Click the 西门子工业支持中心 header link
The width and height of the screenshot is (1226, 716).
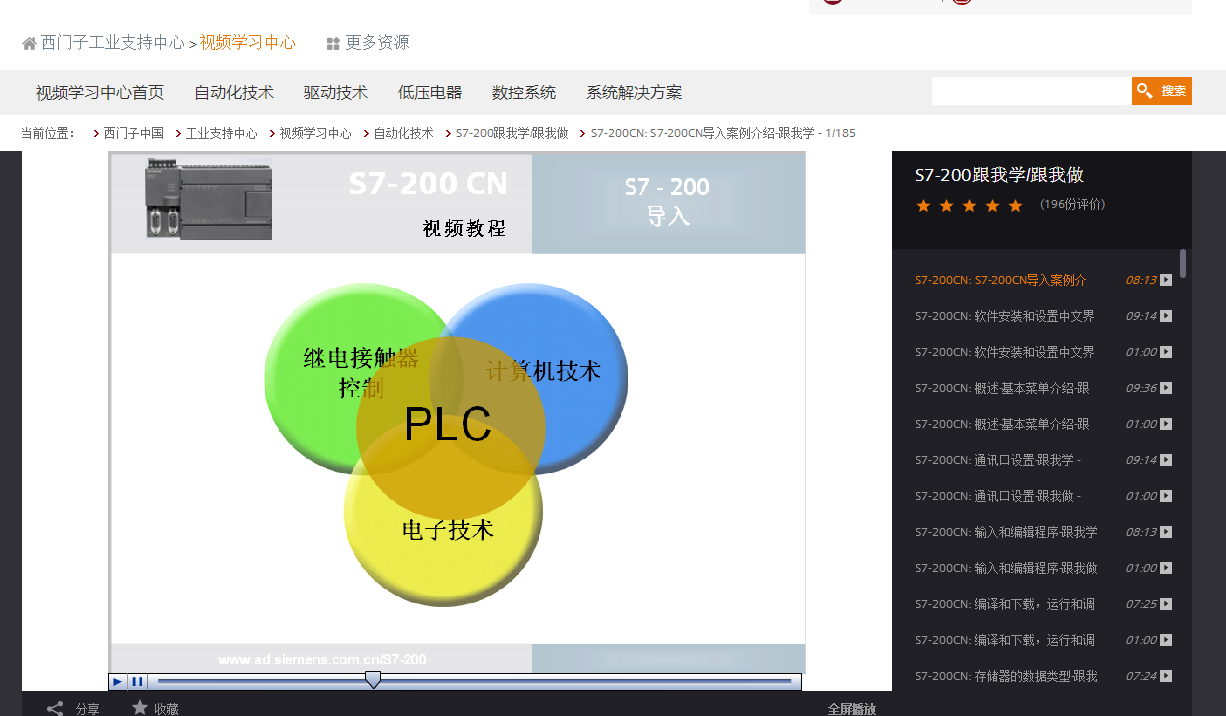coord(113,43)
